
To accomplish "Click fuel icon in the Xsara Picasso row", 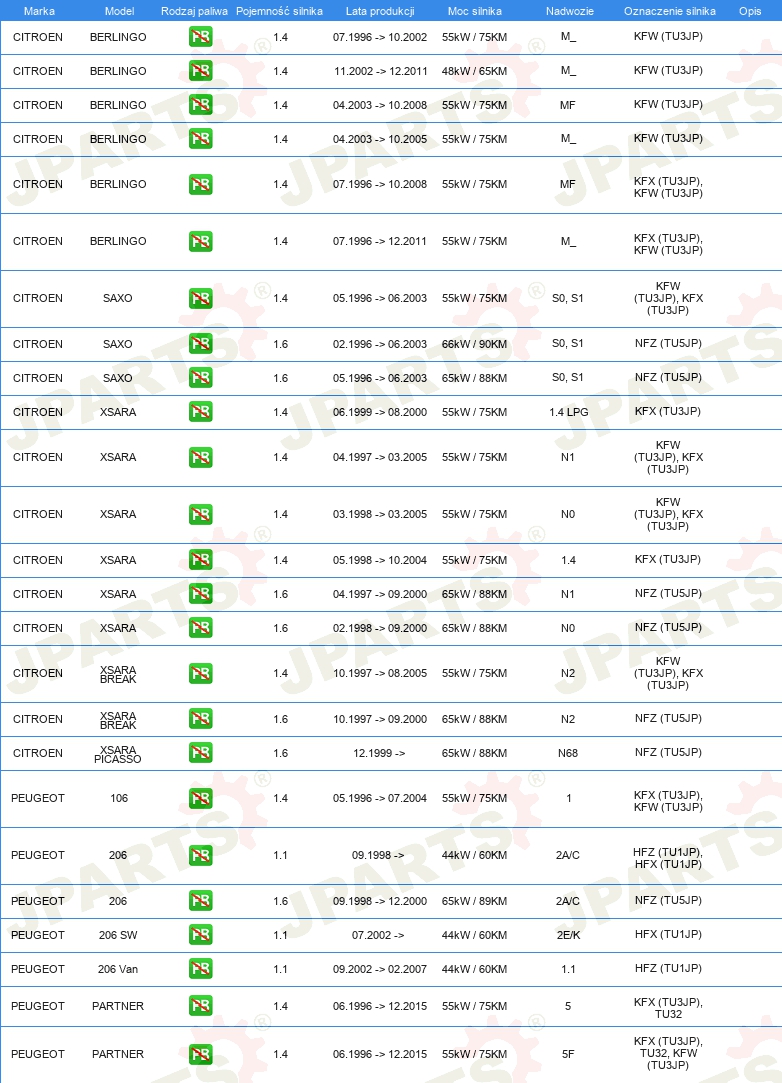I will (x=200, y=753).
